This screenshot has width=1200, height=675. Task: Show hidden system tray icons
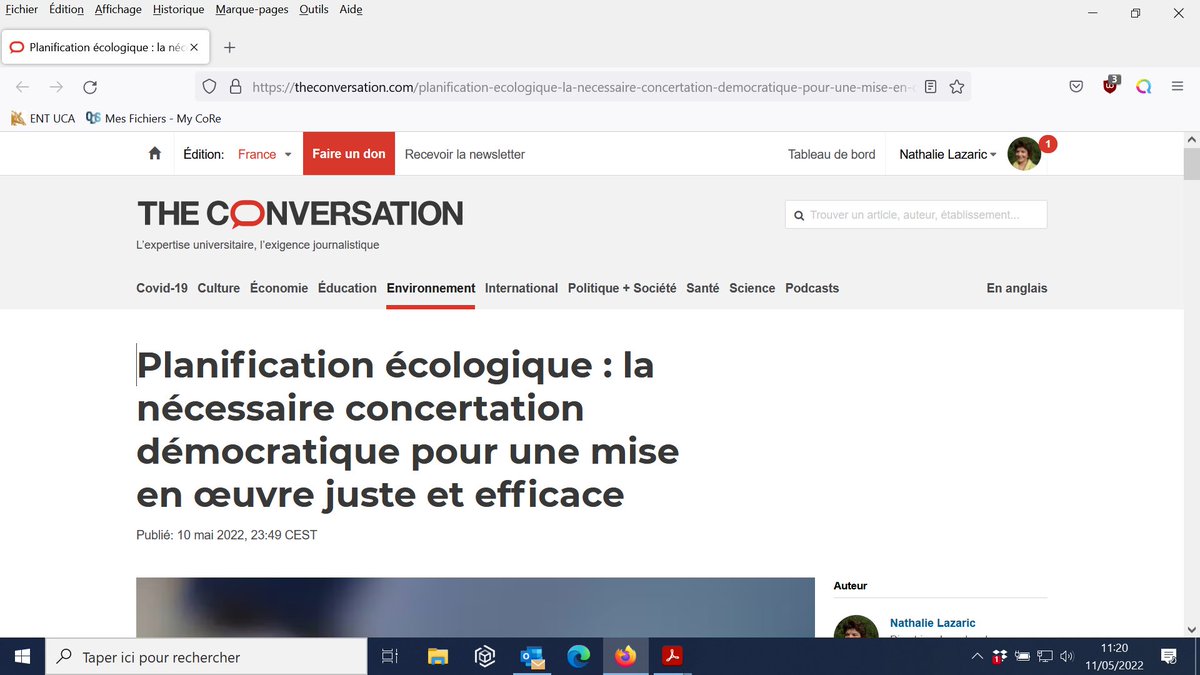(x=977, y=656)
